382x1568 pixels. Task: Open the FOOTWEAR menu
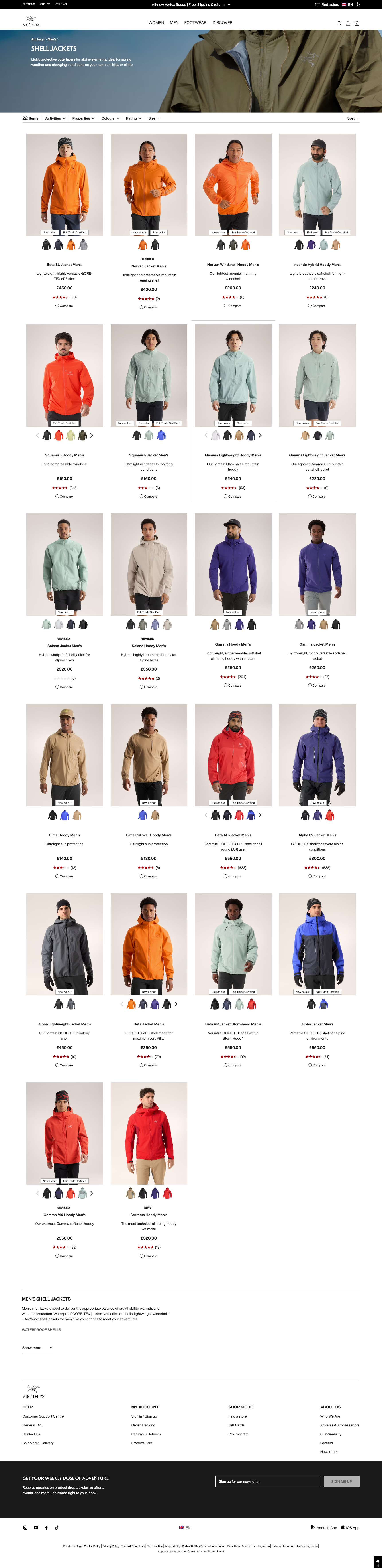point(195,22)
